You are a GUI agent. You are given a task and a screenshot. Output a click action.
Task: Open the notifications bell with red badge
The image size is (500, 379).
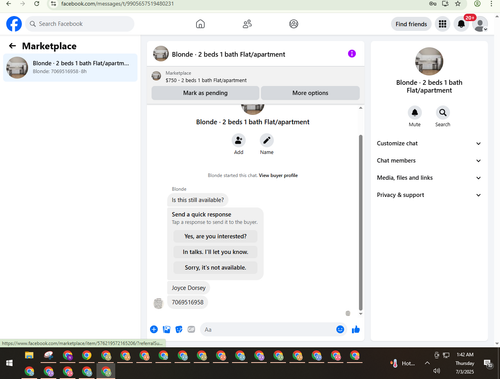[x=461, y=24]
